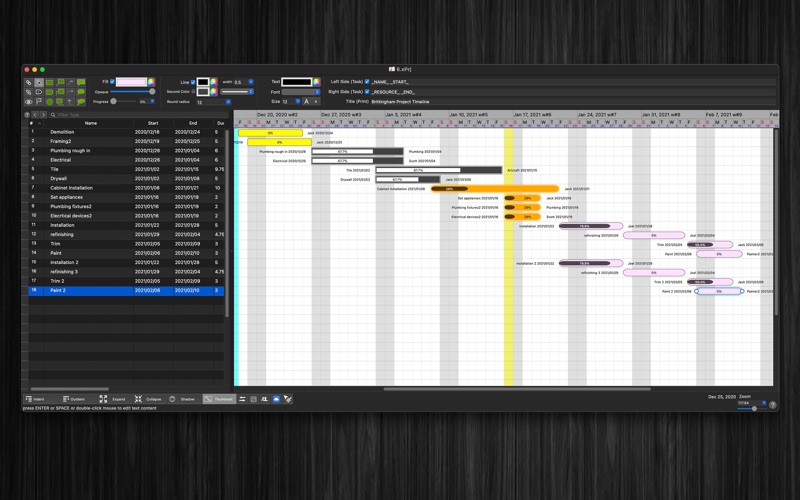The width and height of the screenshot is (800, 500).
Task: Go forward with the right navigation arrow
Action: tap(43, 115)
